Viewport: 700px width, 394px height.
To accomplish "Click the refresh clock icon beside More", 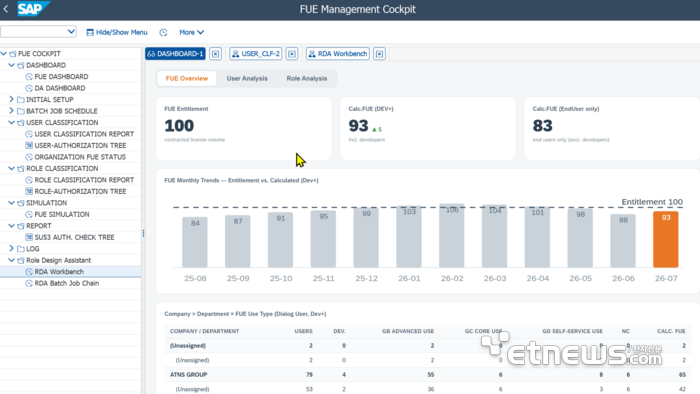I will point(163,32).
